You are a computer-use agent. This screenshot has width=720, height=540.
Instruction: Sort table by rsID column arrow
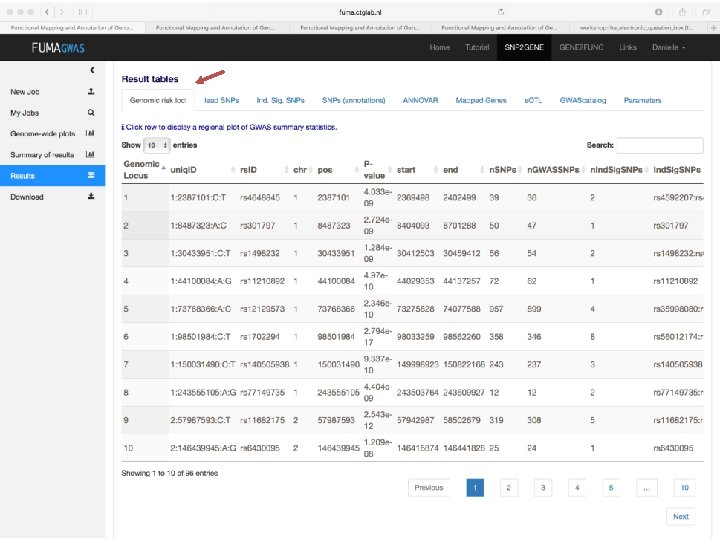coord(286,170)
